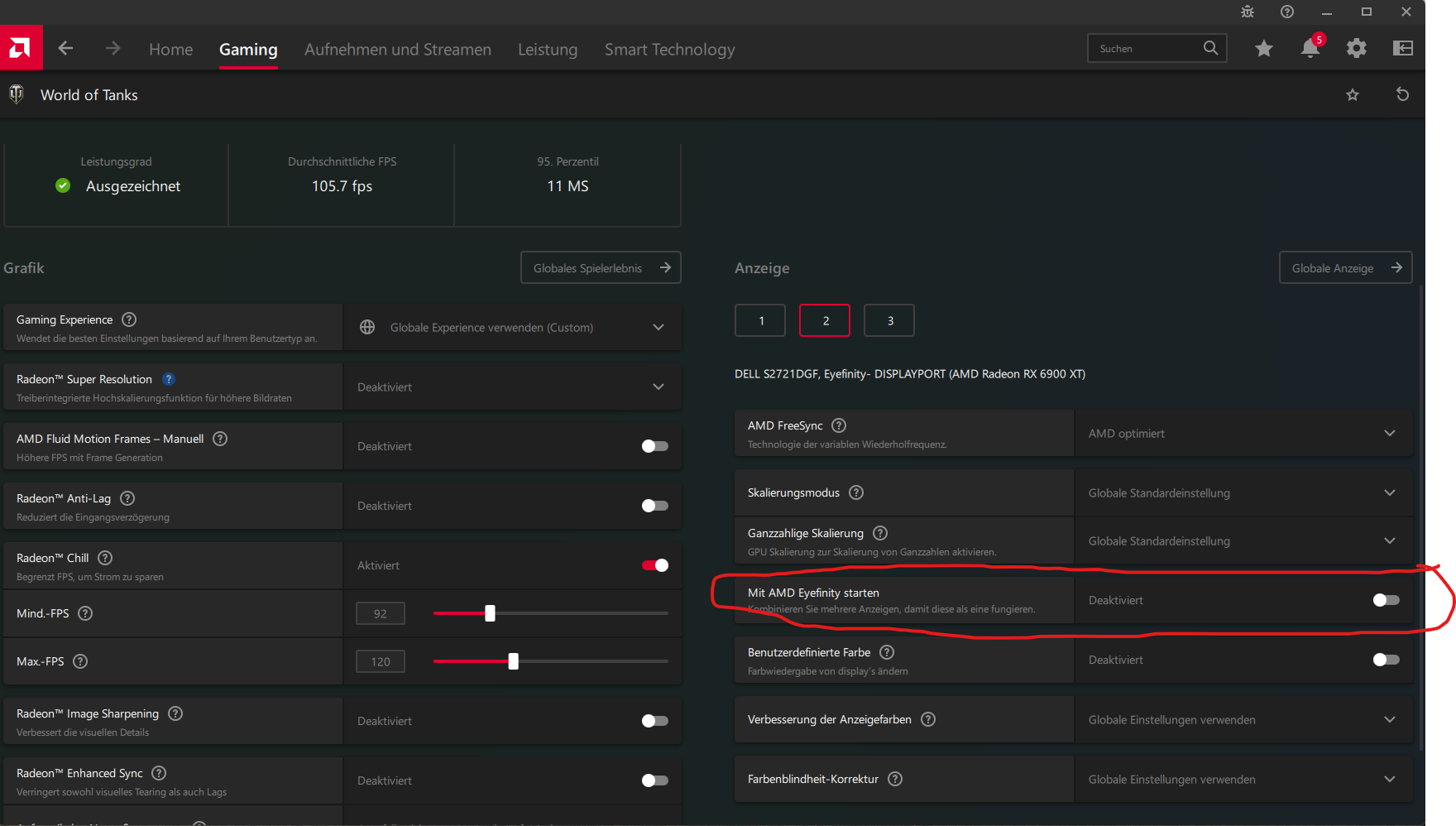
Task: Show help for Radeon Anti-Lag
Action: [x=127, y=498]
